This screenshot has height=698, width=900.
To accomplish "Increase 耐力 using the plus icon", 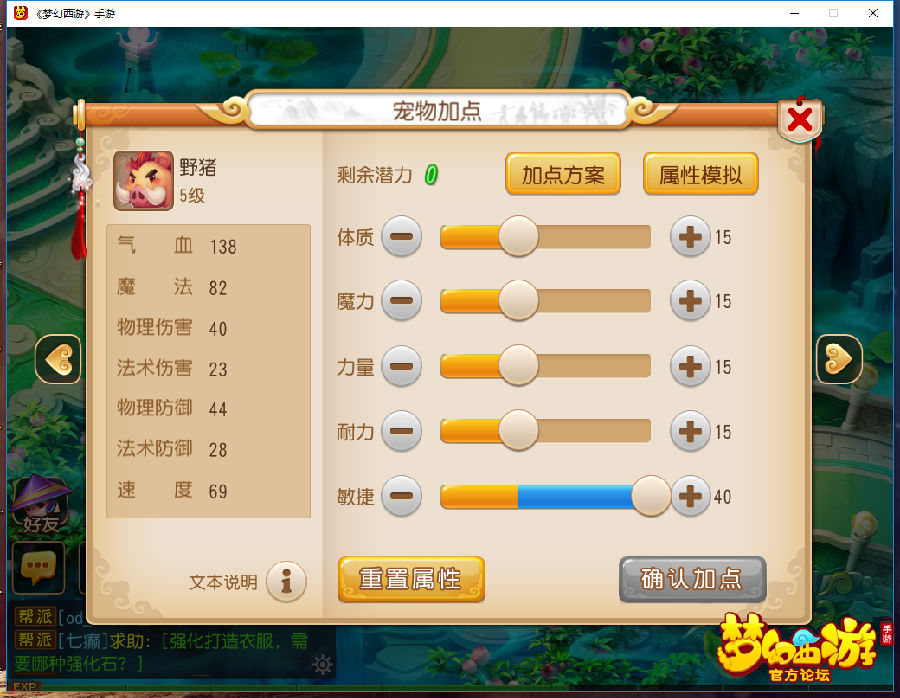I will pos(690,431).
